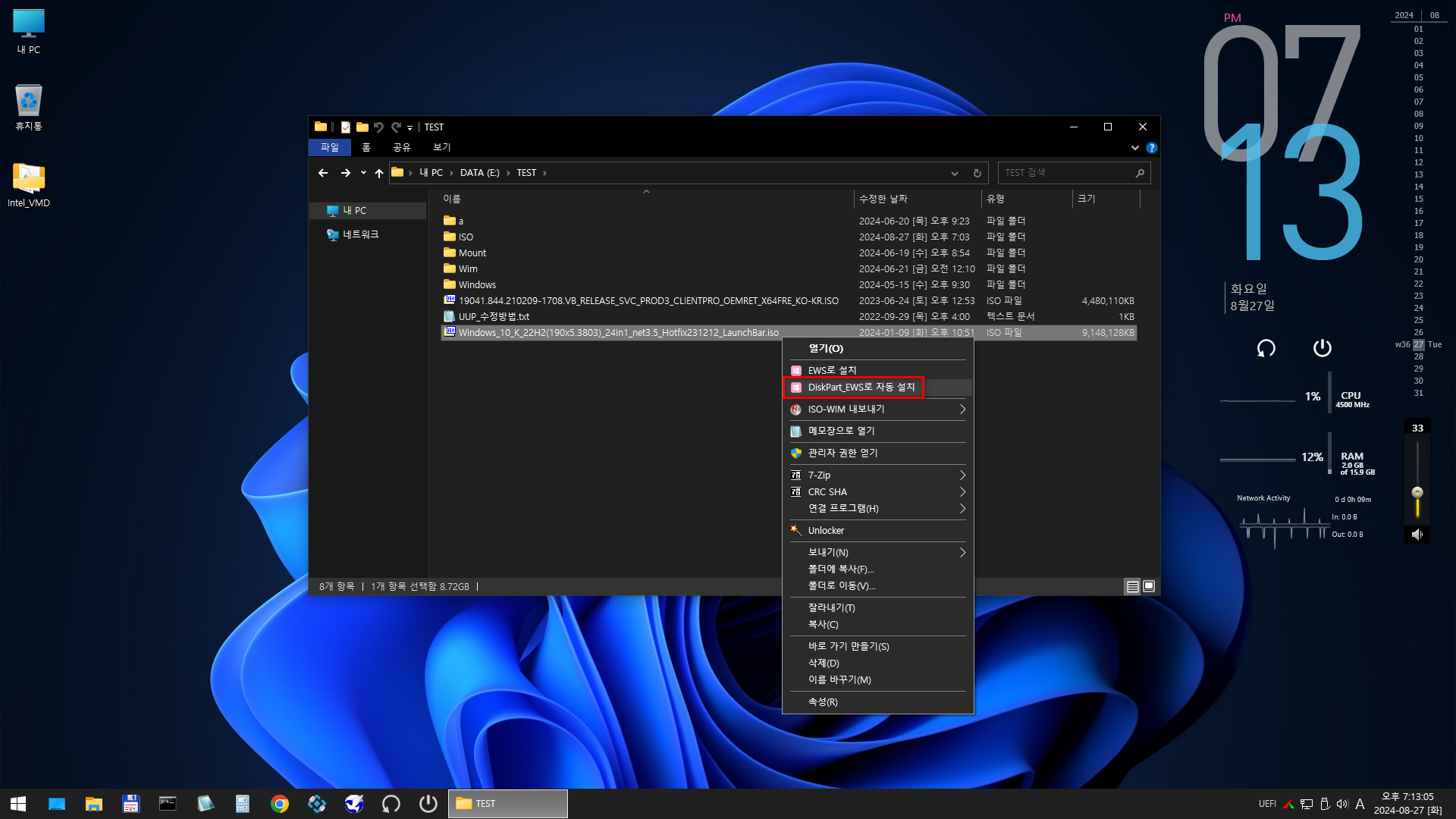
Task: Open the quick access toolbar customize dropdown
Action: 409,127
